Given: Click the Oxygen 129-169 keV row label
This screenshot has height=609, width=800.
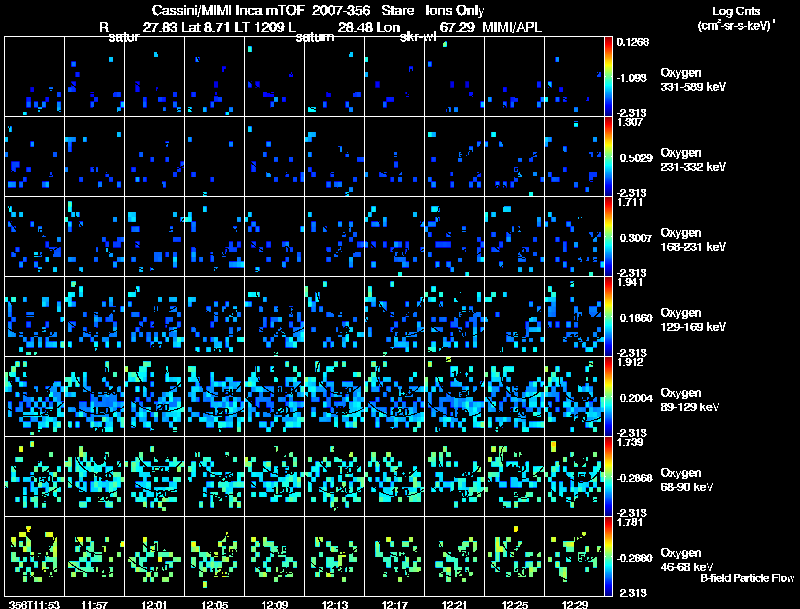Looking at the screenshot, I should click(x=693, y=318).
